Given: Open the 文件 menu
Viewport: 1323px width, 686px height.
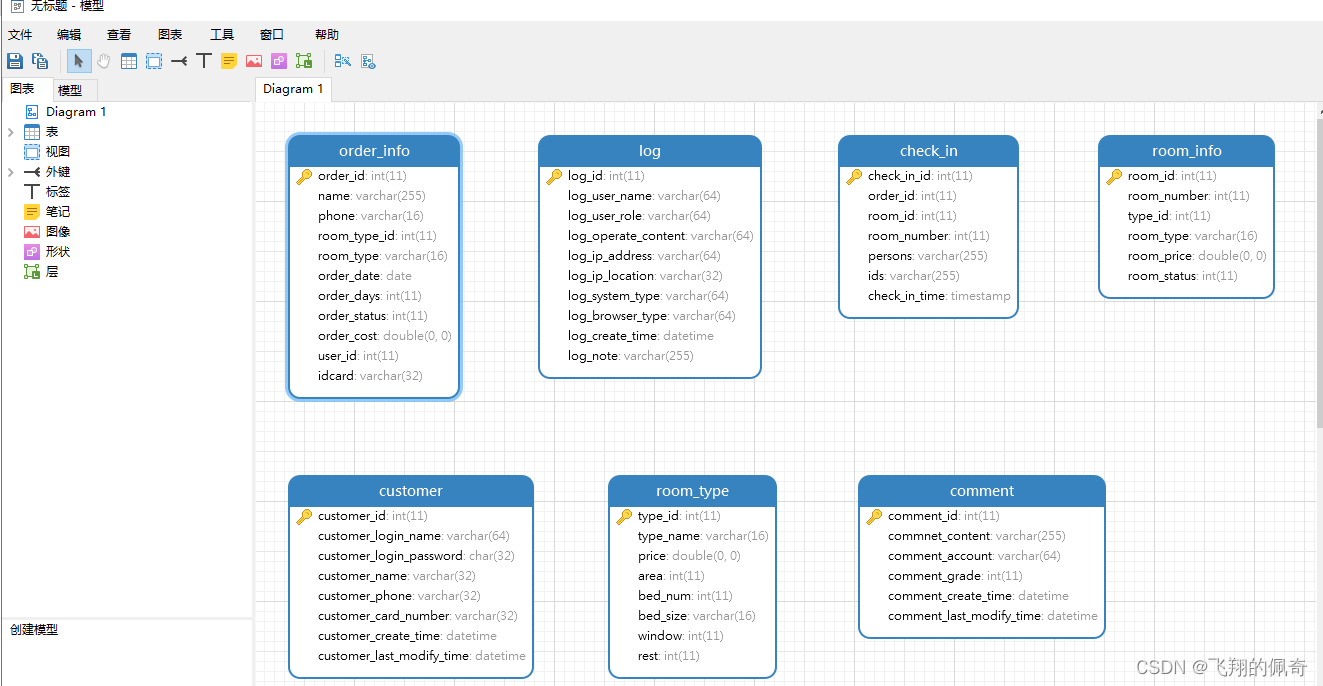Looking at the screenshot, I should (20, 35).
